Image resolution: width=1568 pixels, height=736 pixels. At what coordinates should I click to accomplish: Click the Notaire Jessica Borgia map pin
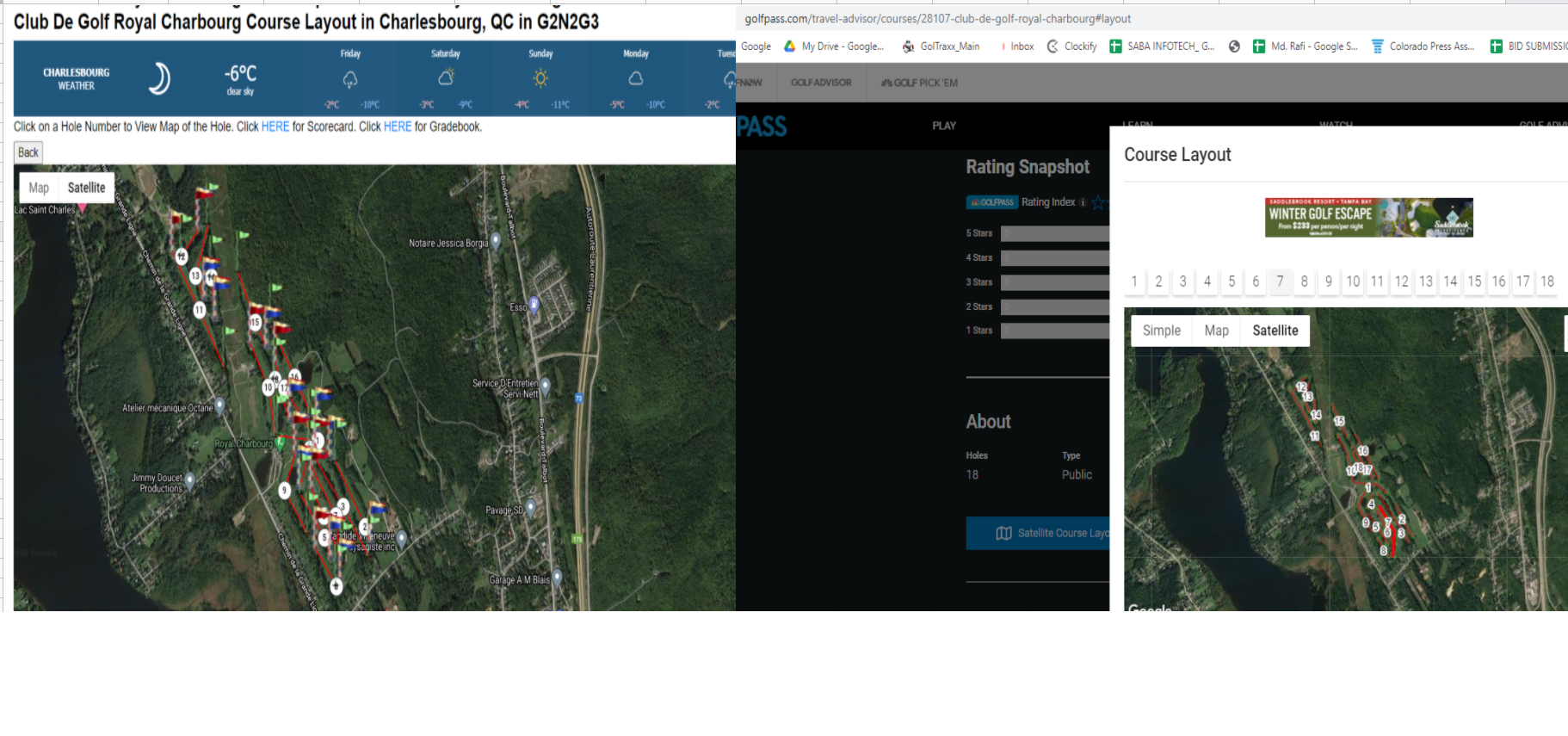click(x=496, y=240)
